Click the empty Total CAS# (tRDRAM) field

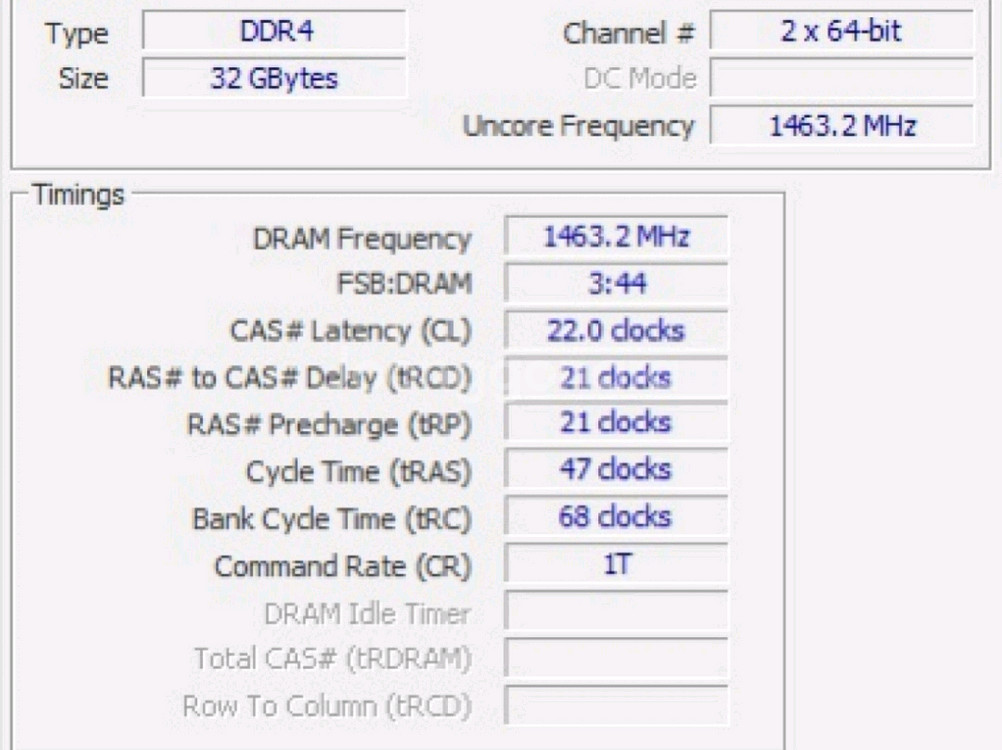click(x=616, y=659)
